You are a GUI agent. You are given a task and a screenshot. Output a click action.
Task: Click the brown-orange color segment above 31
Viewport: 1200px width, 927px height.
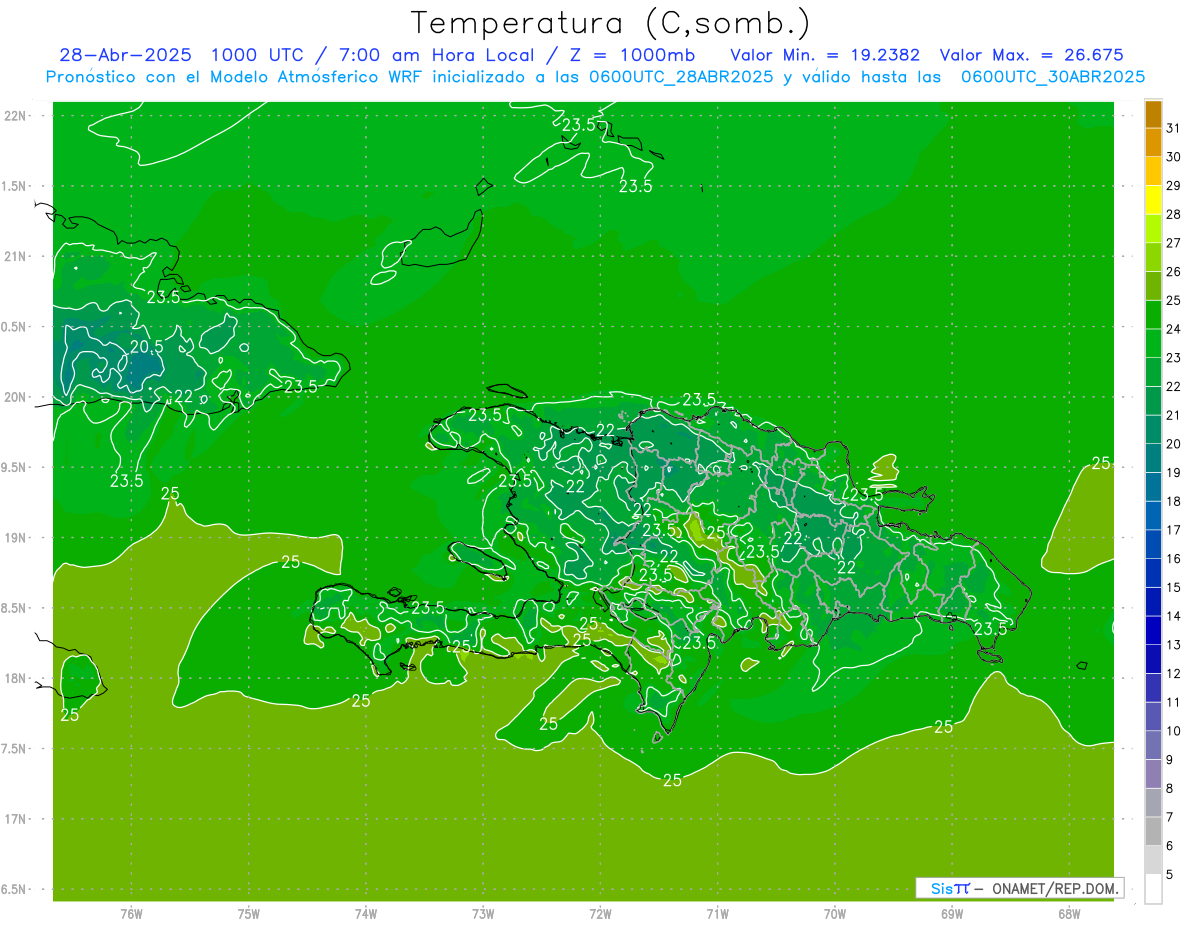1153,115
